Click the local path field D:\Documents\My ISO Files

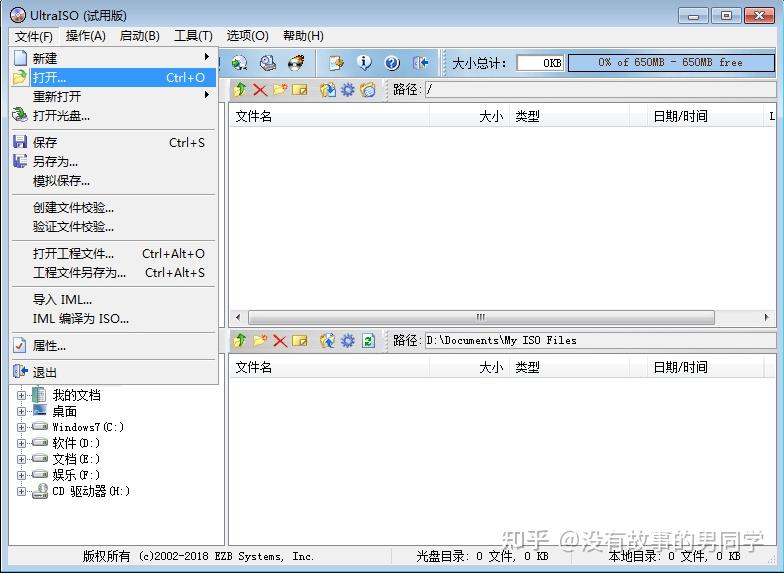(x=600, y=340)
